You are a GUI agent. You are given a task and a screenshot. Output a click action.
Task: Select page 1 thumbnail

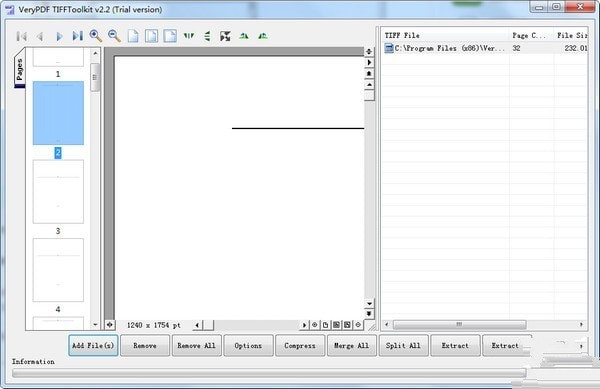pyautogui.click(x=58, y=57)
